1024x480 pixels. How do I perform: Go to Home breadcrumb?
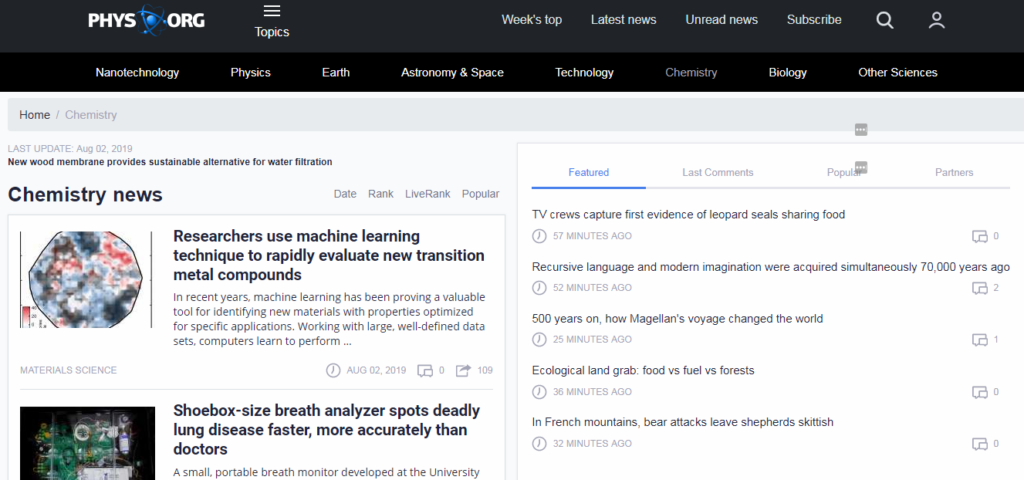(35, 115)
